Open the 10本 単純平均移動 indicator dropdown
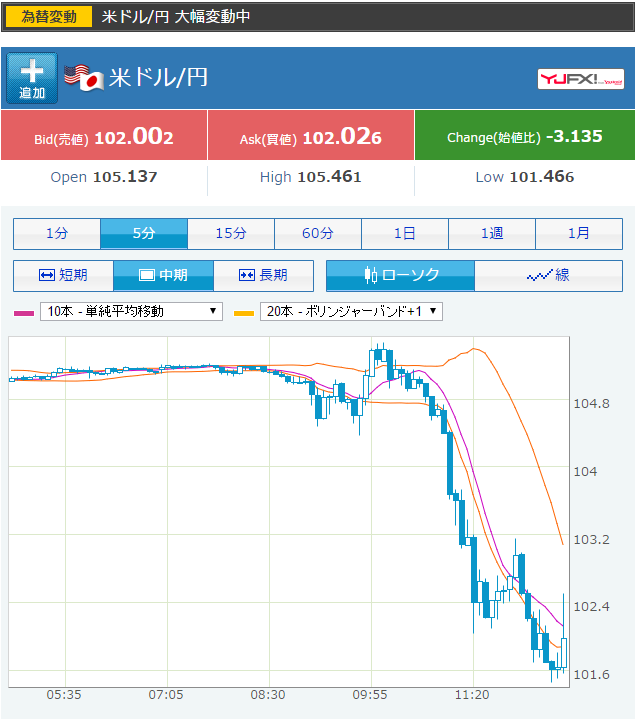 pyautogui.click(x=131, y=311)
